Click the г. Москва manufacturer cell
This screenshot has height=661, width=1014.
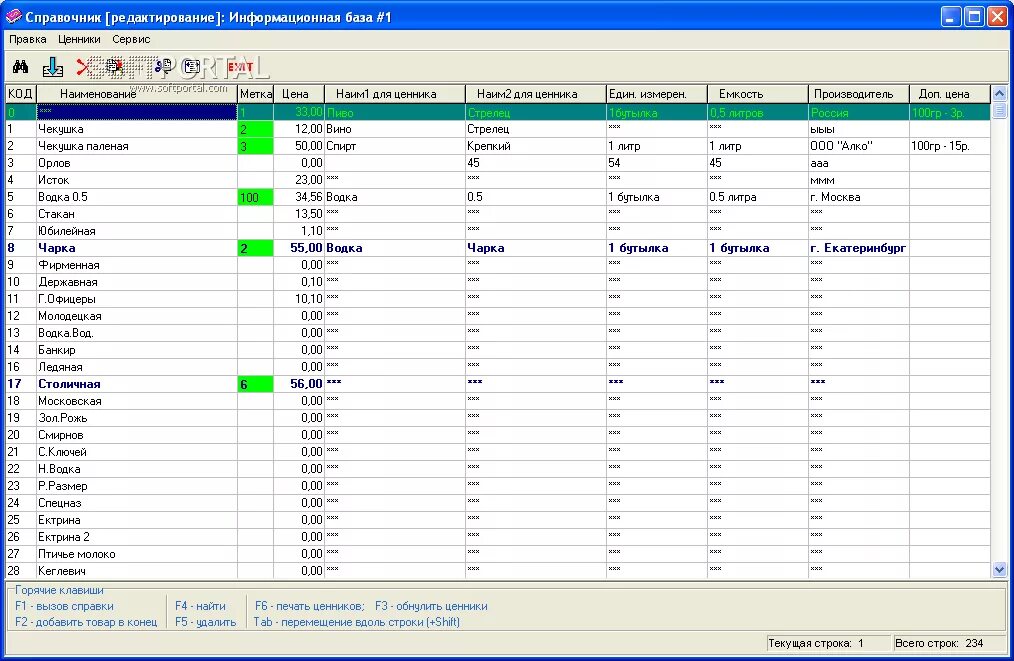click(858, 197)
